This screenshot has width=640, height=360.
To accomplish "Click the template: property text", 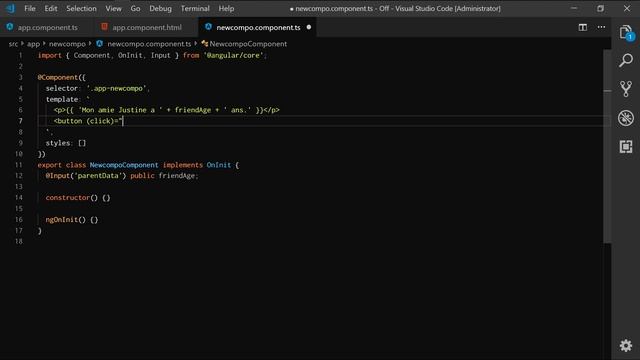I will point(63,99).
